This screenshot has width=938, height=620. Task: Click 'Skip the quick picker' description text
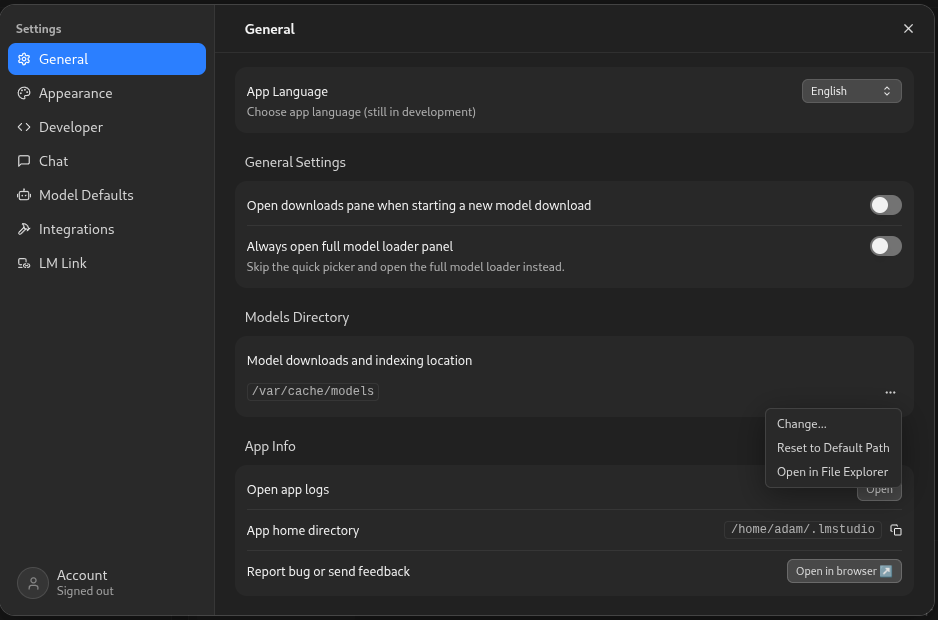tap(405, 267)
